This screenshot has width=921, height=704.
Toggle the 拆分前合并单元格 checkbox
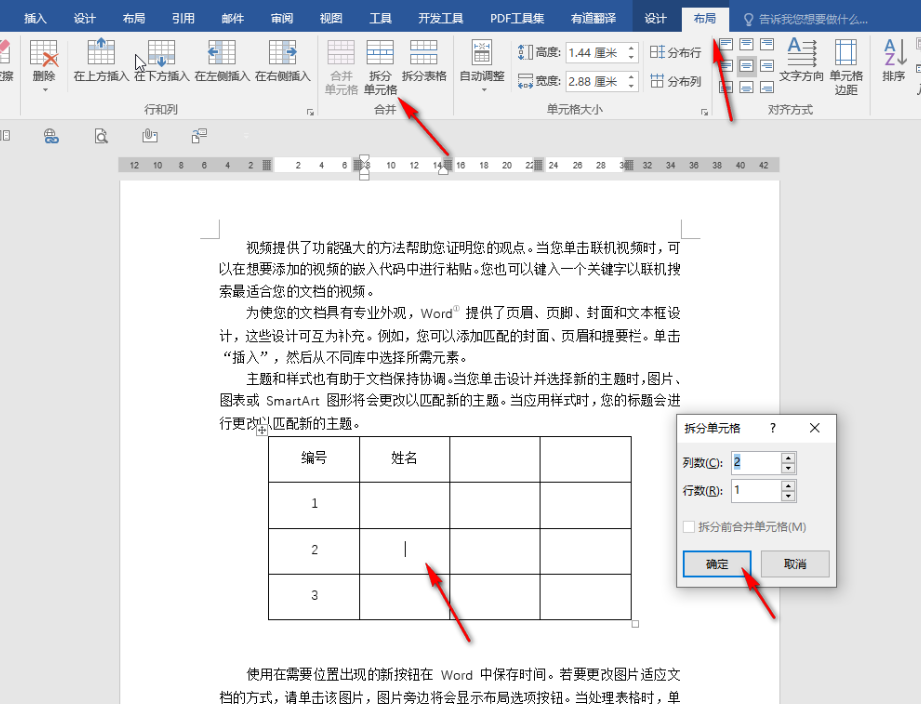[688, 527]
